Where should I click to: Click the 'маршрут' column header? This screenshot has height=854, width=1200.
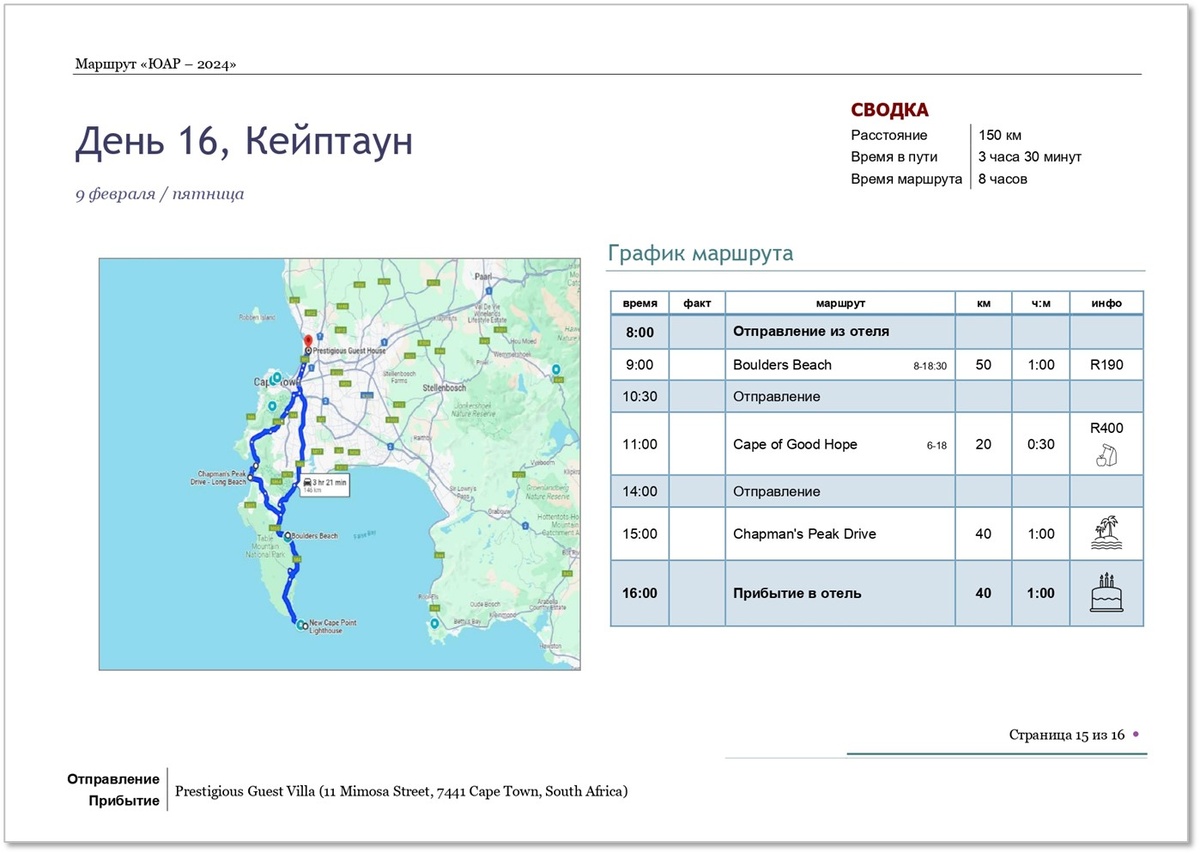(x=840, y=303)
